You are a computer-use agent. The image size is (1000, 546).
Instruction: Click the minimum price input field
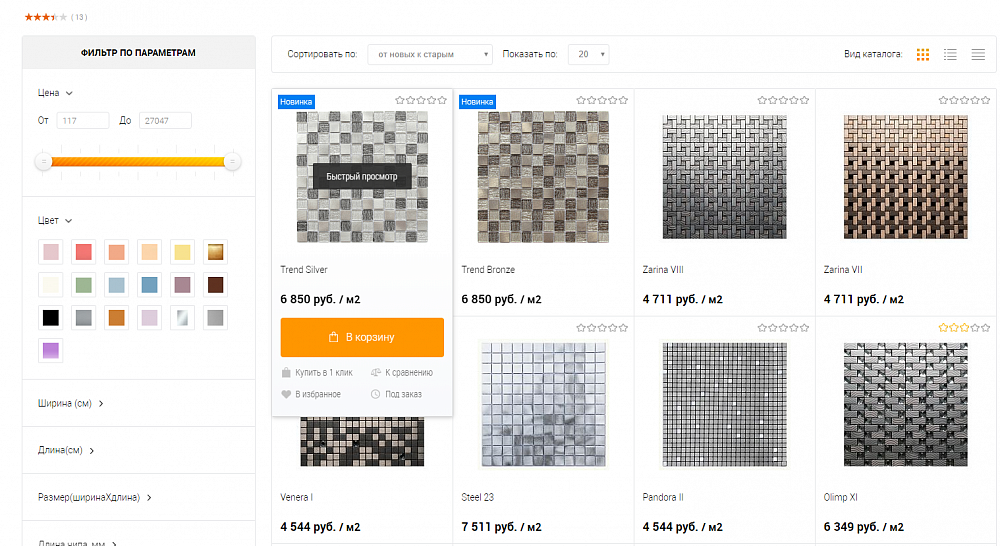83,121
